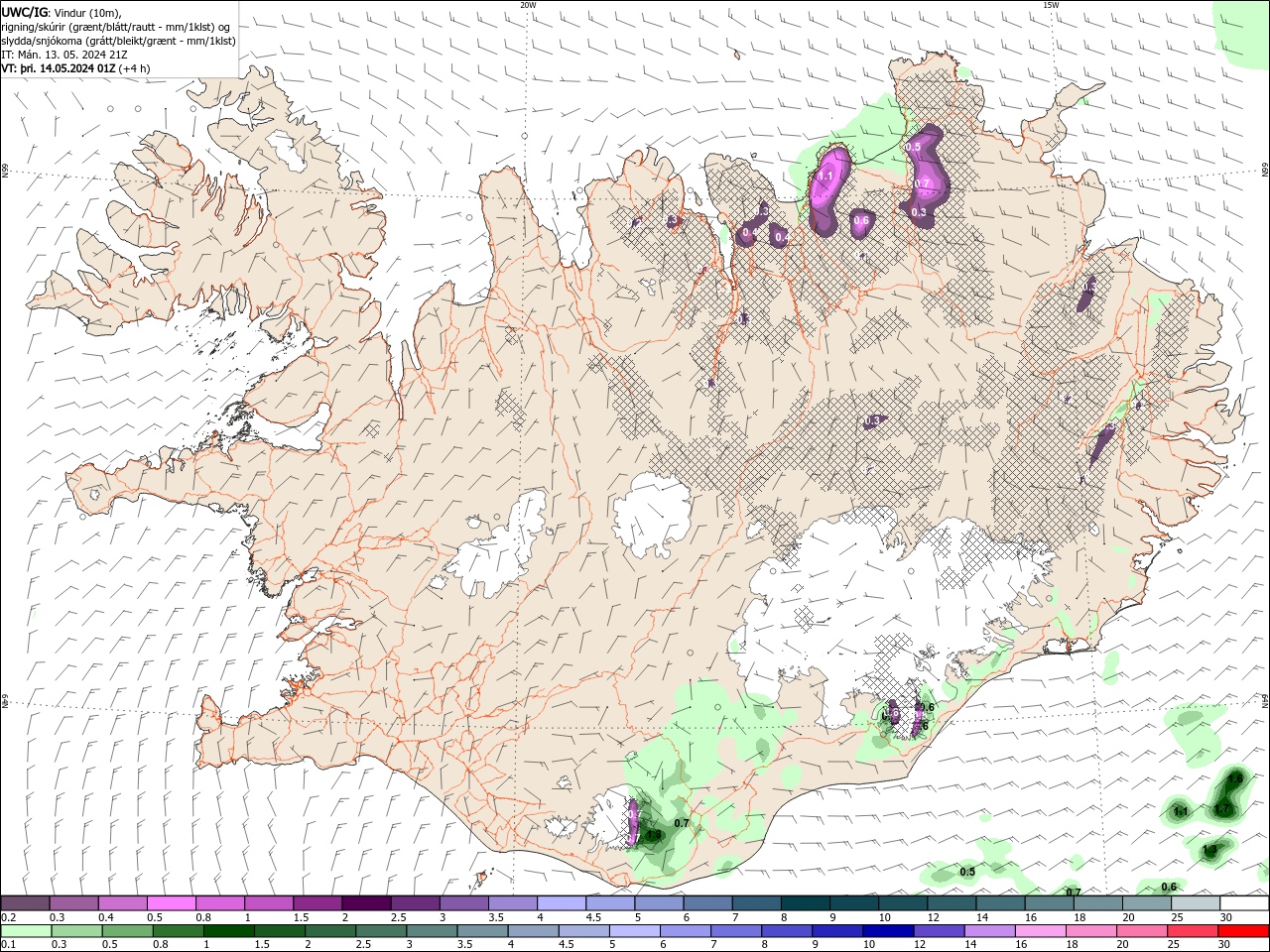
Task: Click the violet rain swatch above the lower 12 label
Action: [x=939, y=931]
